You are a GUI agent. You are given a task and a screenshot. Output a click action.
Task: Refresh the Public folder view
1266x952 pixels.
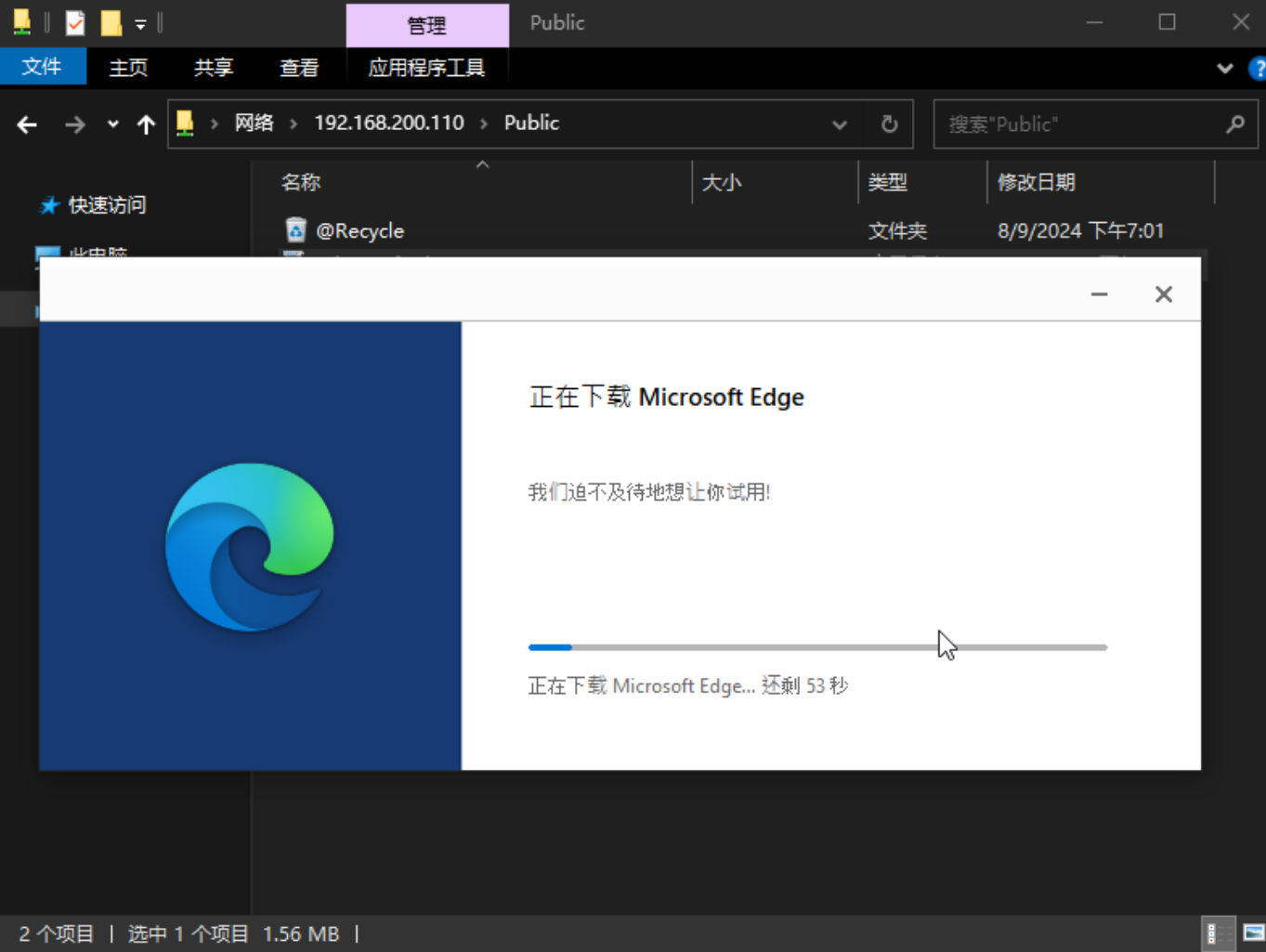889,124
